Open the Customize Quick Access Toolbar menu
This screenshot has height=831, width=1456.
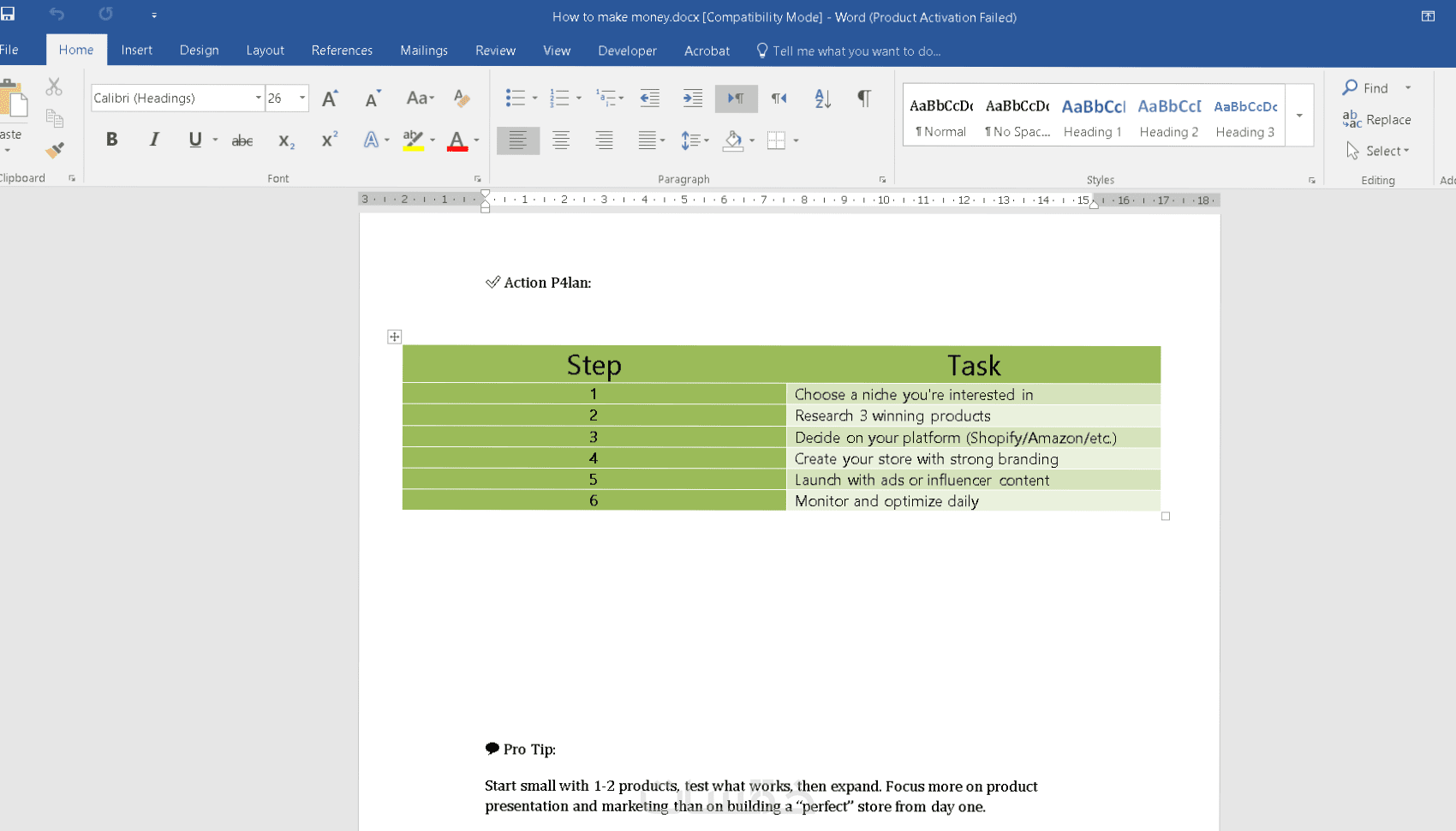(154, 15)
